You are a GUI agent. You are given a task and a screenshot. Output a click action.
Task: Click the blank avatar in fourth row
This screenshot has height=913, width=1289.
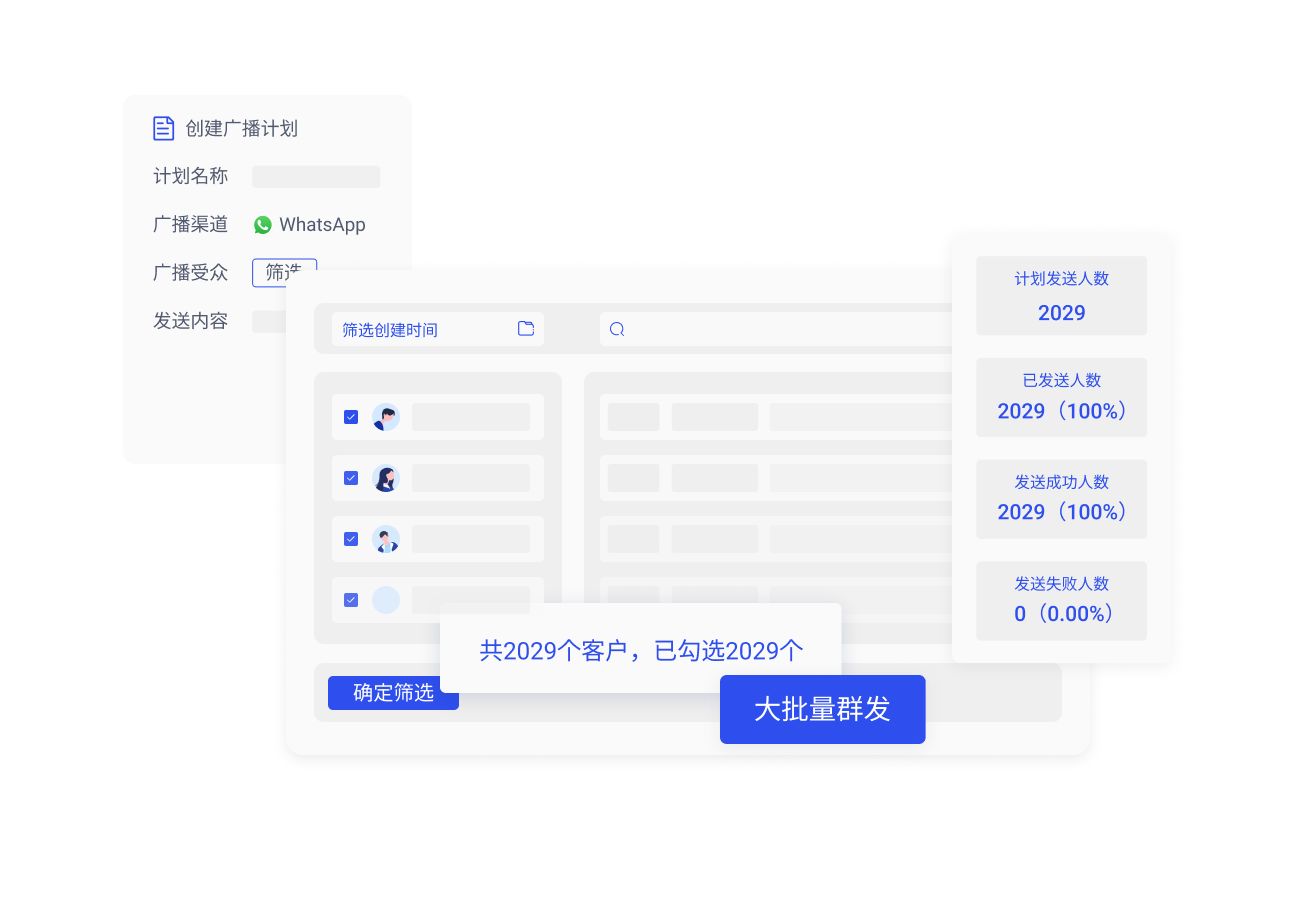coord(386,600)
